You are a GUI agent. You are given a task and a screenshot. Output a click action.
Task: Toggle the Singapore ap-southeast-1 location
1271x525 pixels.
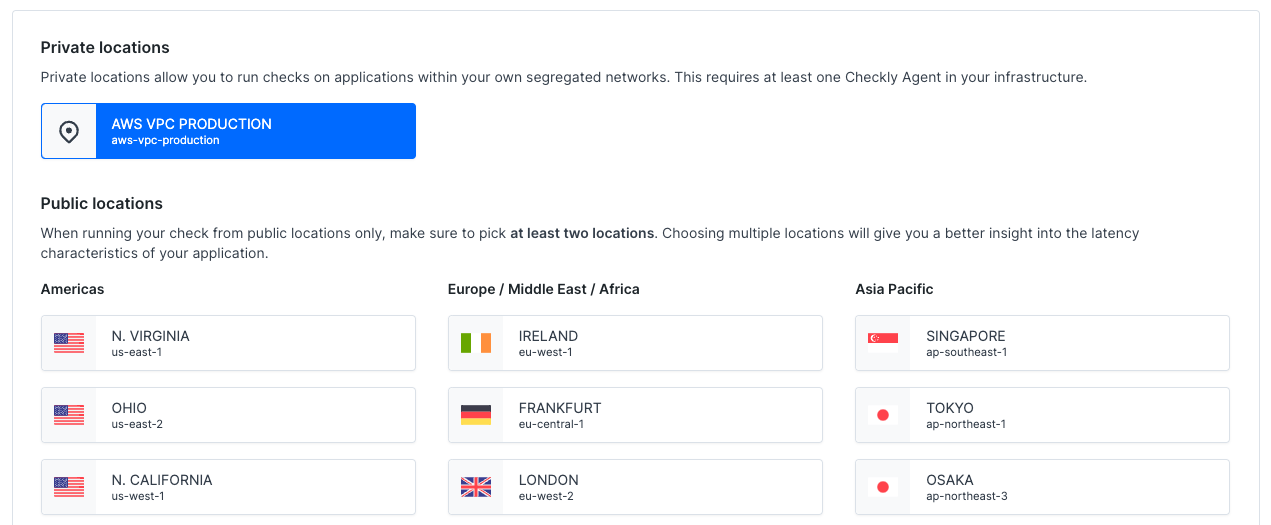[x=1069, y=343]
